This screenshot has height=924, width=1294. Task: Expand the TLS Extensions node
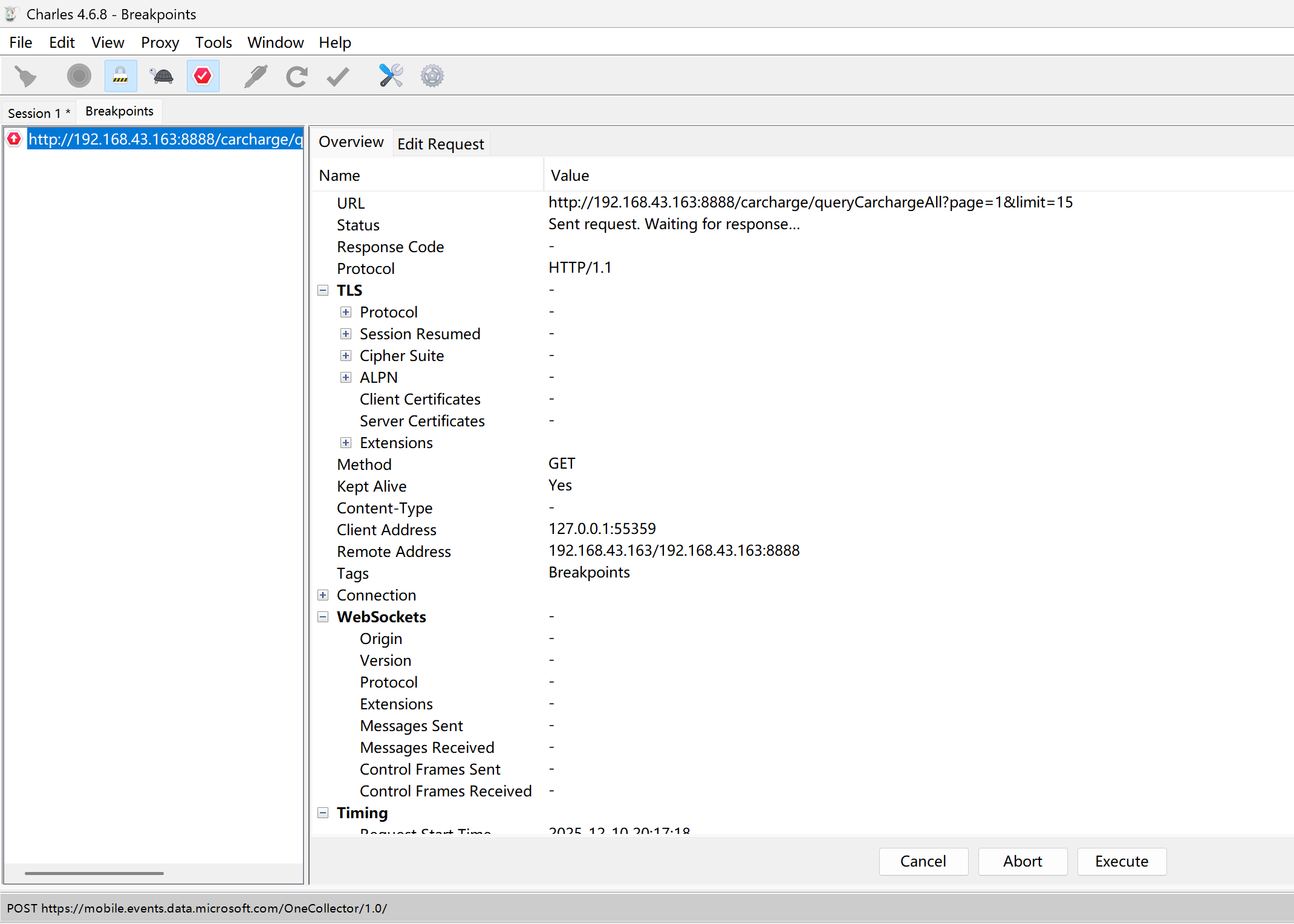pyautogui.click(x=346, y=443)
